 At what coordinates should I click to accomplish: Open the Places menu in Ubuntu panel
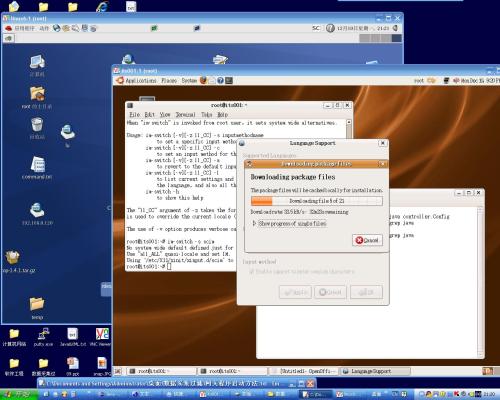click(169, 80)
